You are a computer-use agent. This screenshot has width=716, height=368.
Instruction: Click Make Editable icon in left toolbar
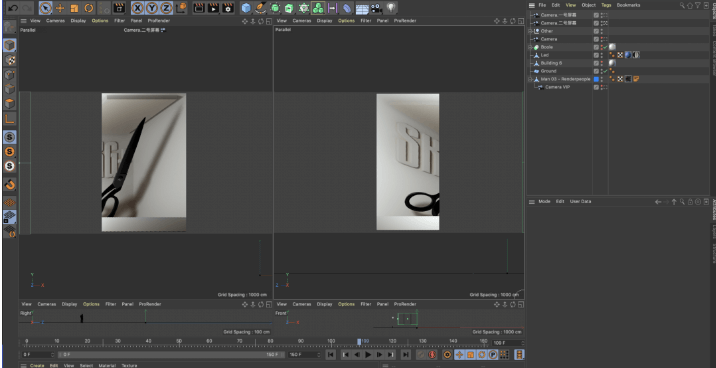point(10,27)
